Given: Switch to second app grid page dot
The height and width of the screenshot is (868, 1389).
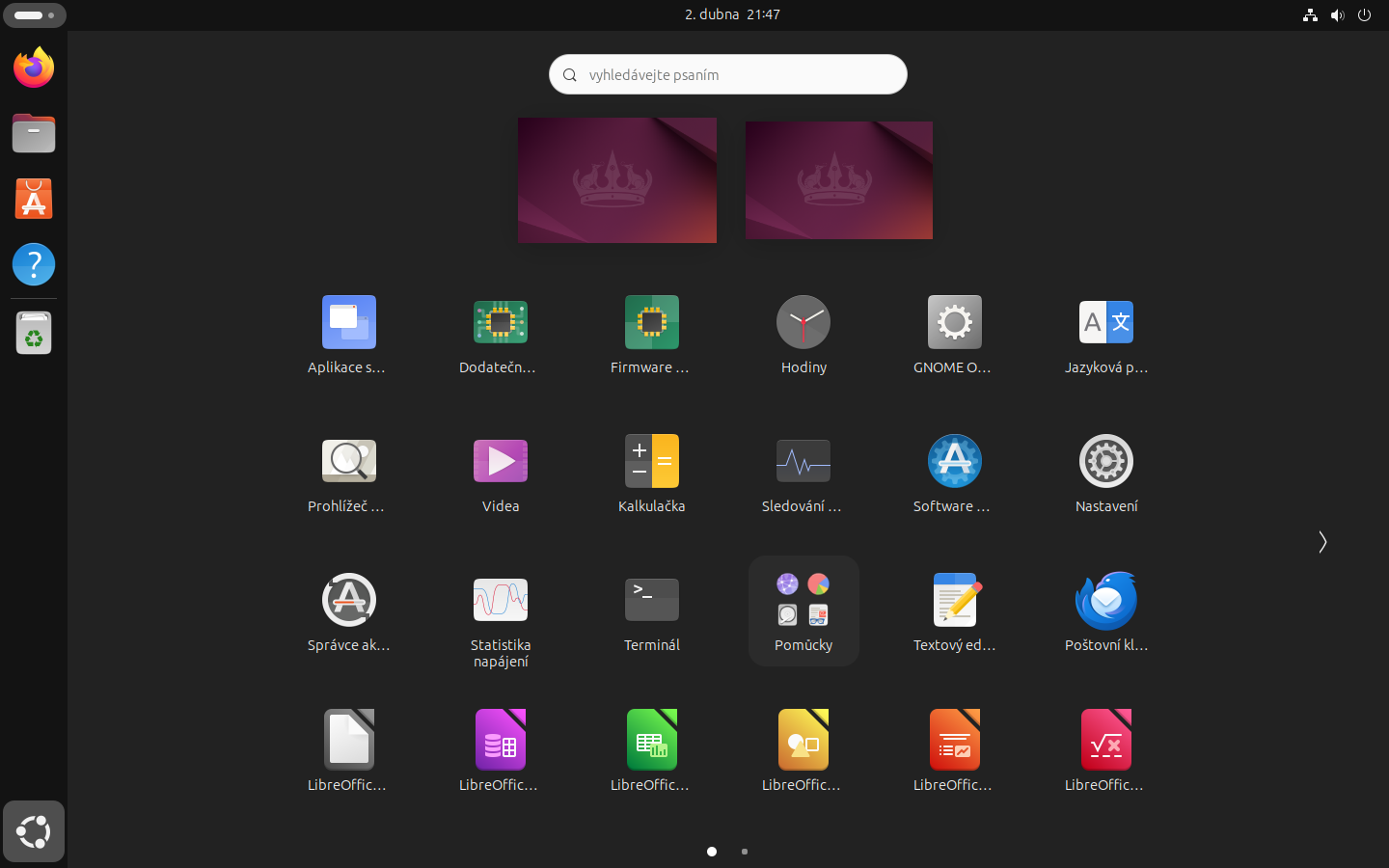Looking at the screenshot, I should [x=745, y=852].
